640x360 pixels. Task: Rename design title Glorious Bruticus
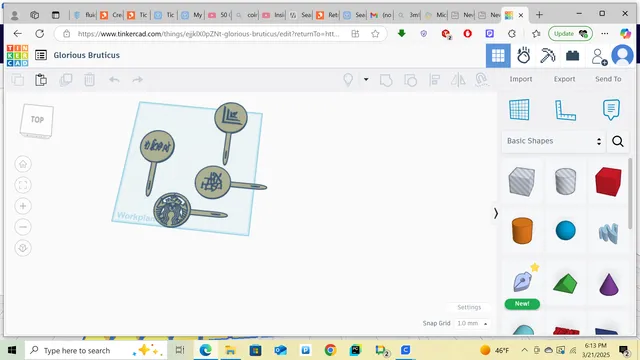pos(87,55)
